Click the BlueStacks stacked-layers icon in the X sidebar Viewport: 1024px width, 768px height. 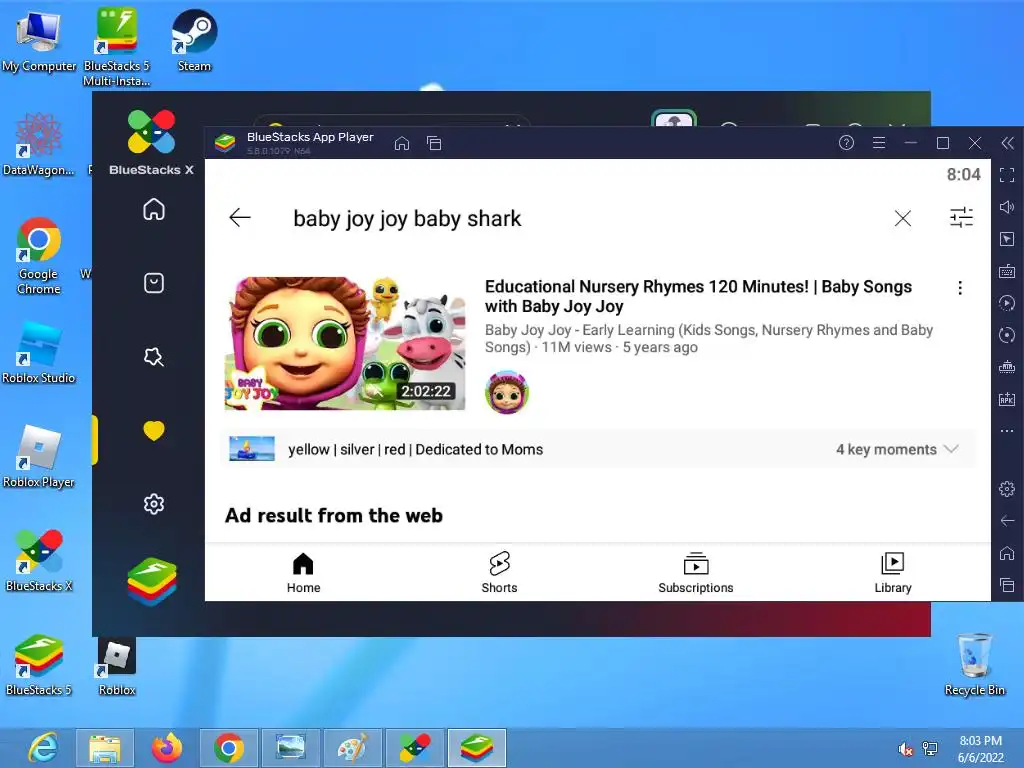coord(152,581)
